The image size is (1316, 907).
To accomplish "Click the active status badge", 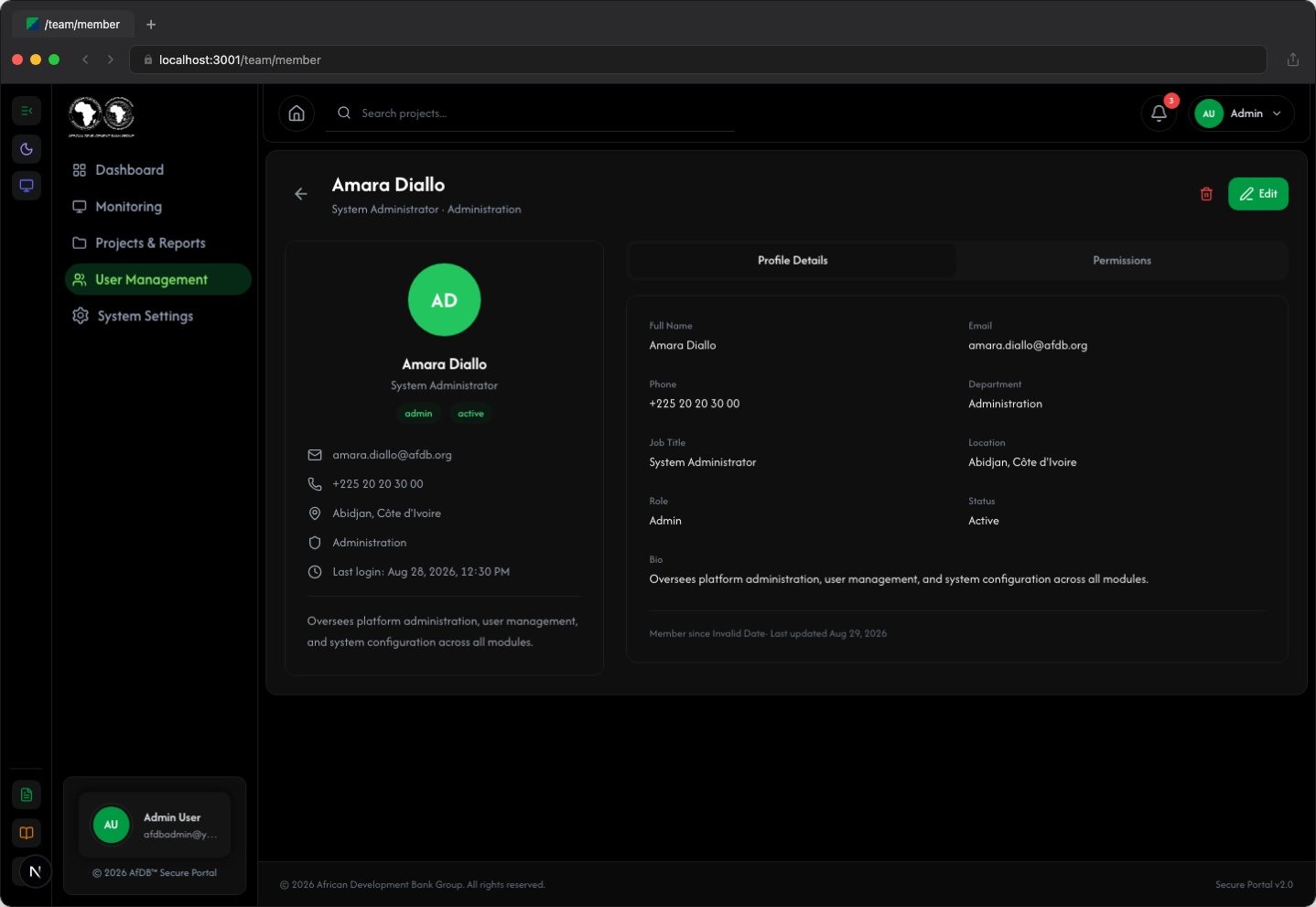I will pyautogui.click(x=470, y=414).
